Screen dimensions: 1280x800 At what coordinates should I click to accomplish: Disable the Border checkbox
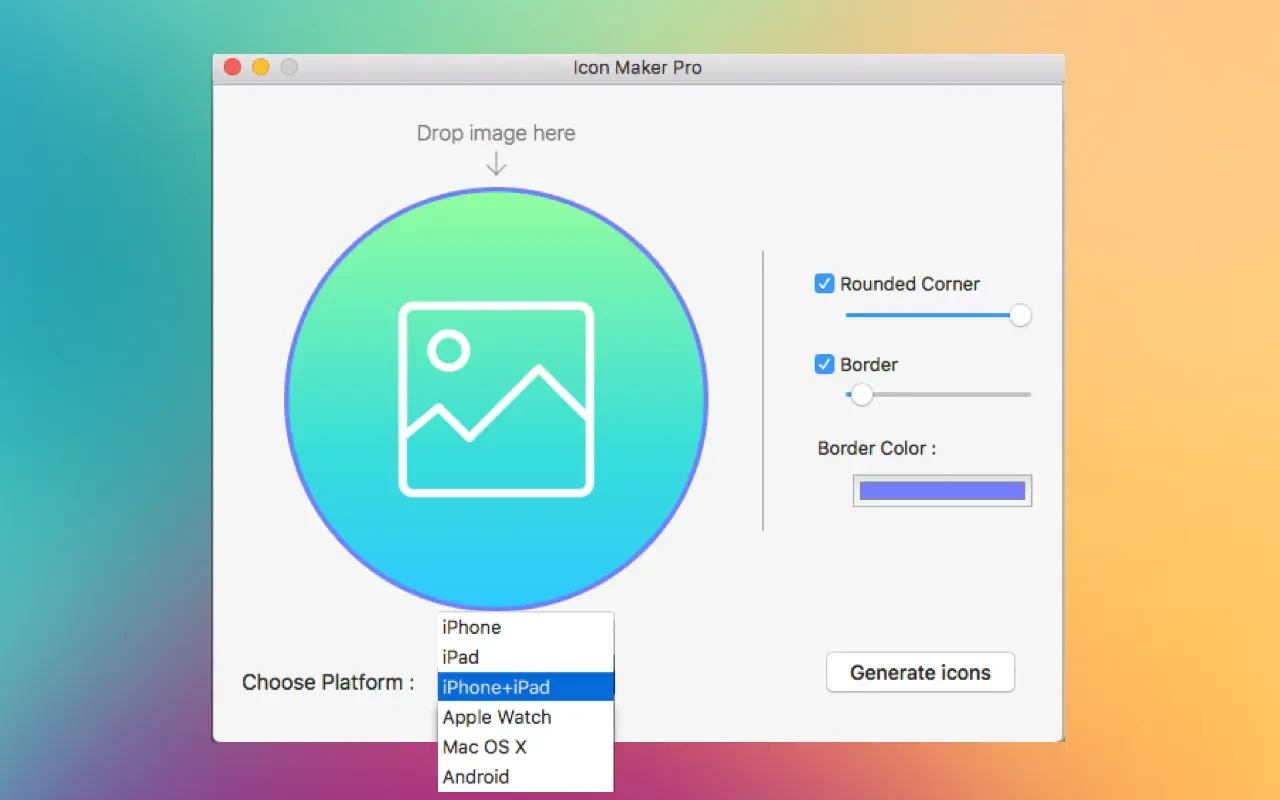tap(824, 365)
